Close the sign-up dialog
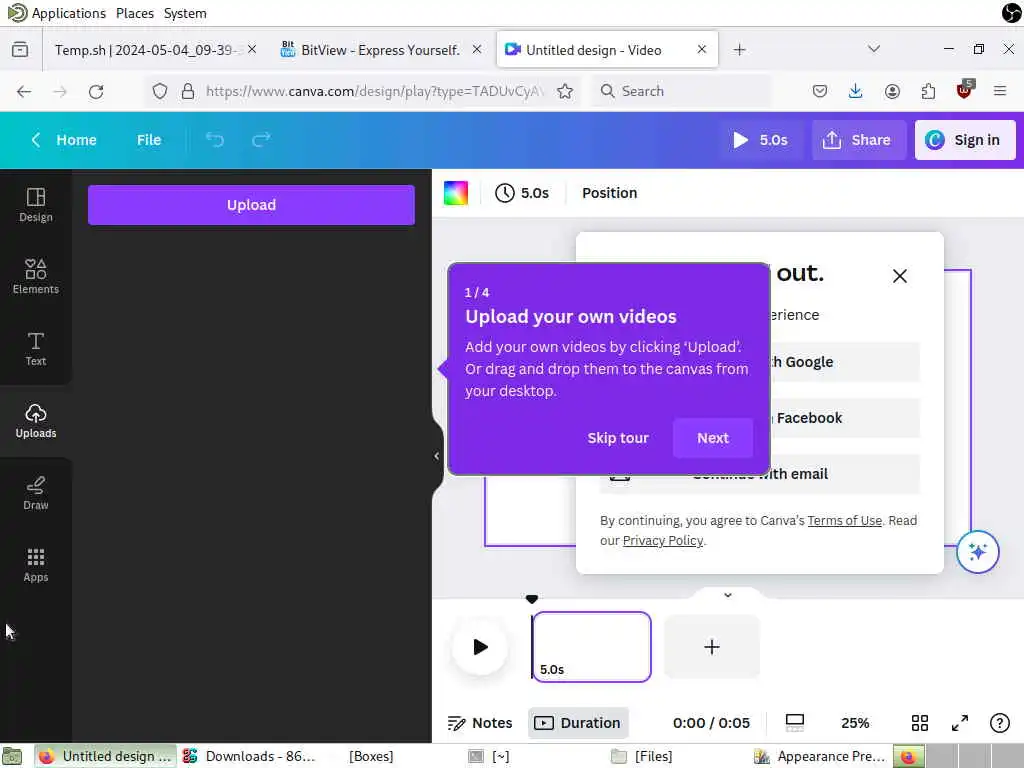1024x768 pixels. click(899, 276)
